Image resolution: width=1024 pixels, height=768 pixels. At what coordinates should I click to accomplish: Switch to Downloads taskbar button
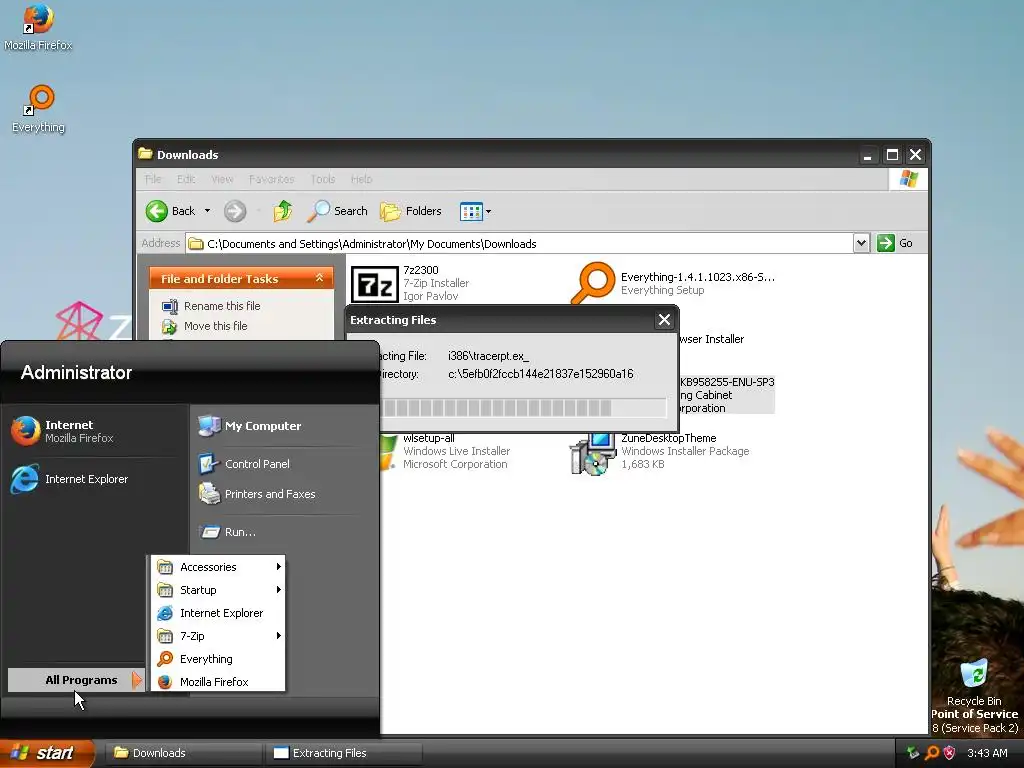184,753
